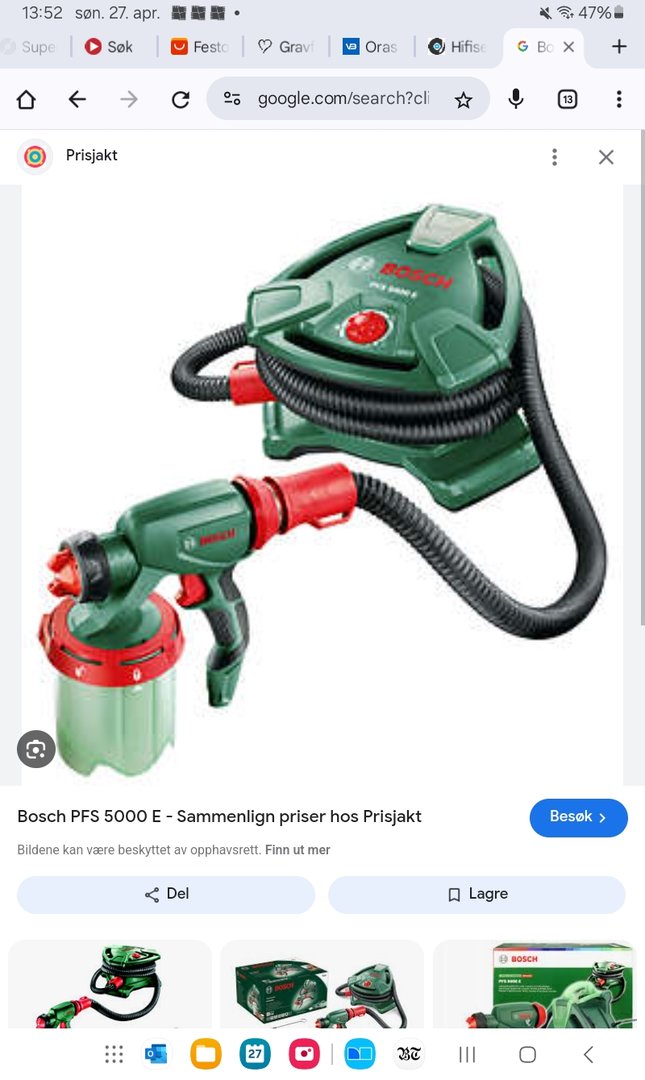This screenshot has height=1080, width=645.
Task: Tap the Chrome home icon
Action: pyautogui.click(x=26, y=100)
